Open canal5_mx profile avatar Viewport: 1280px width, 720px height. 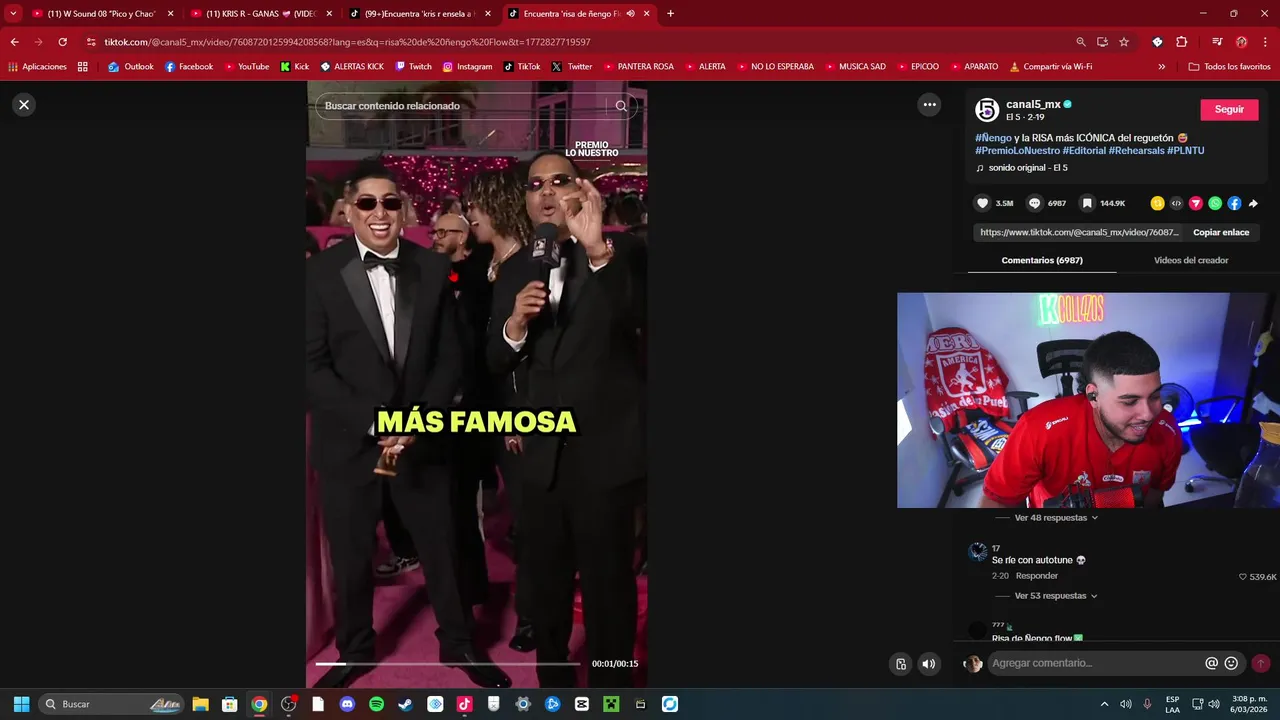coord(987,110)
